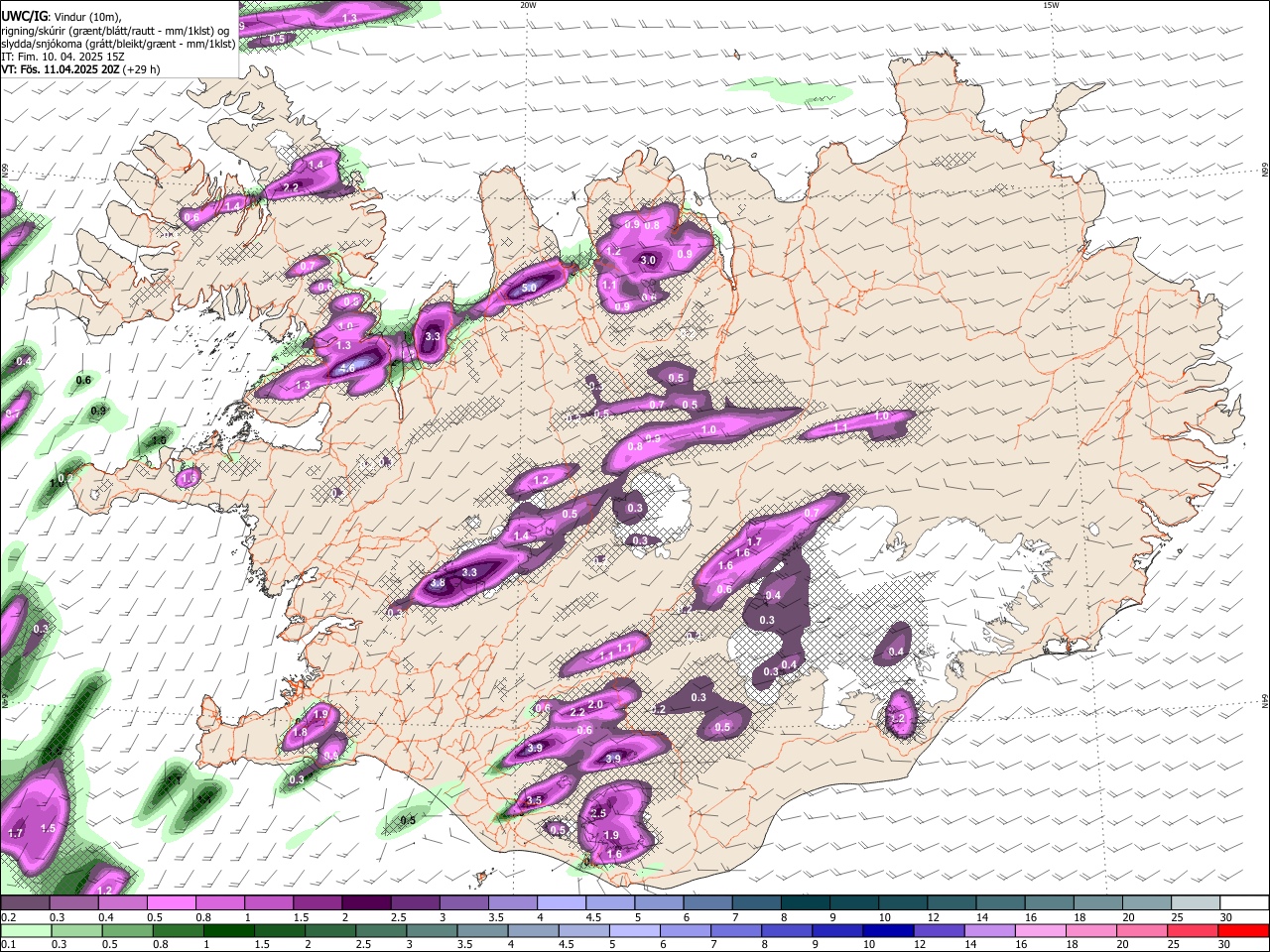Click the "rigning/skúrir" header line
The height and width of the screenshot is (952, 1270).
coord(115,30)
